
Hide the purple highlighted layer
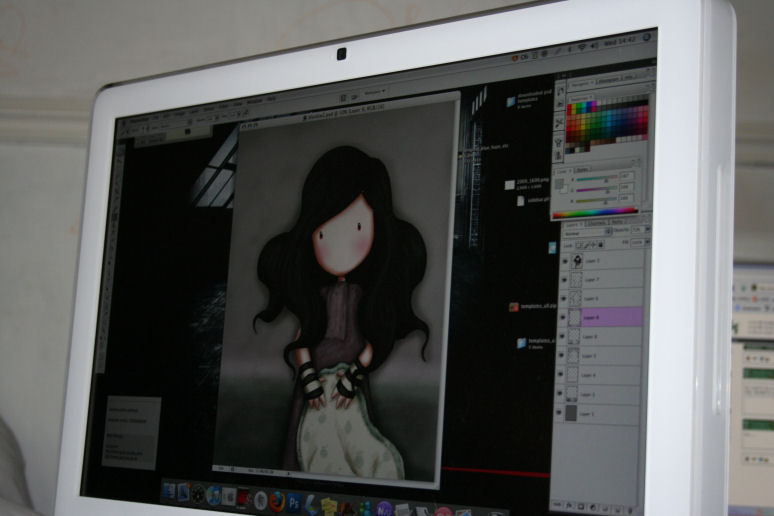click(x=563, y=318)
